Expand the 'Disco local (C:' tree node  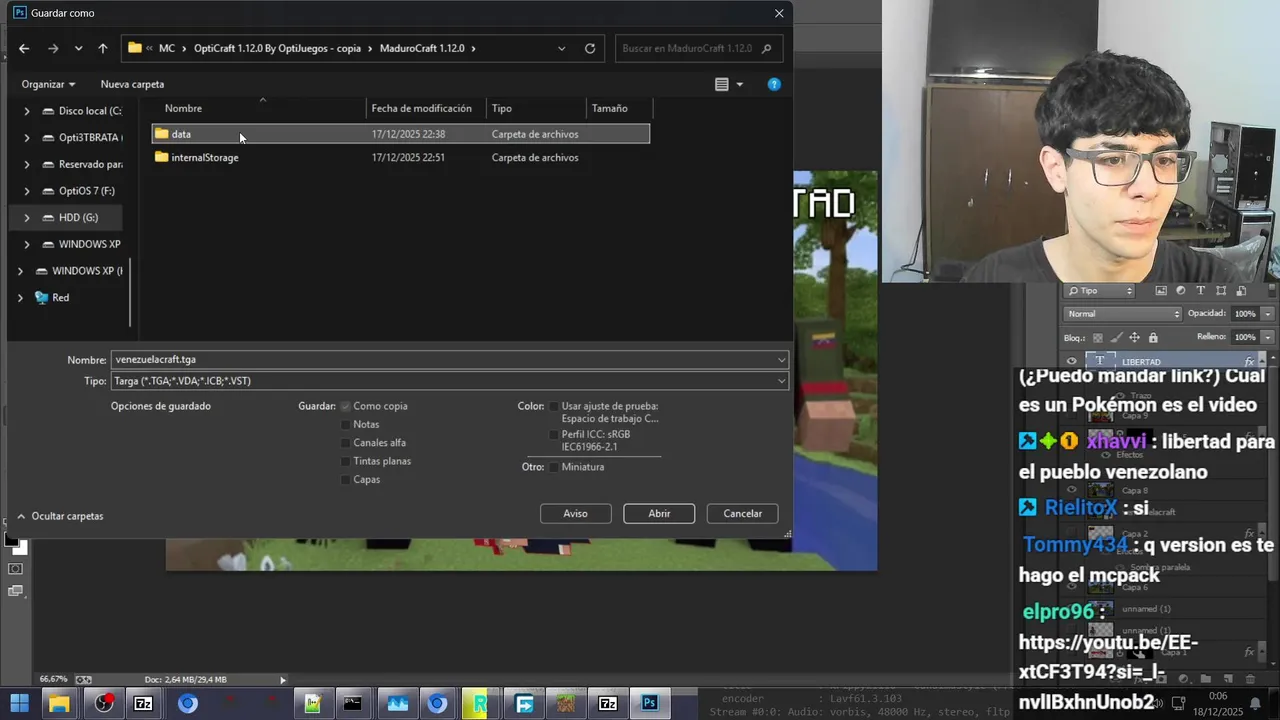pos(26,111)
